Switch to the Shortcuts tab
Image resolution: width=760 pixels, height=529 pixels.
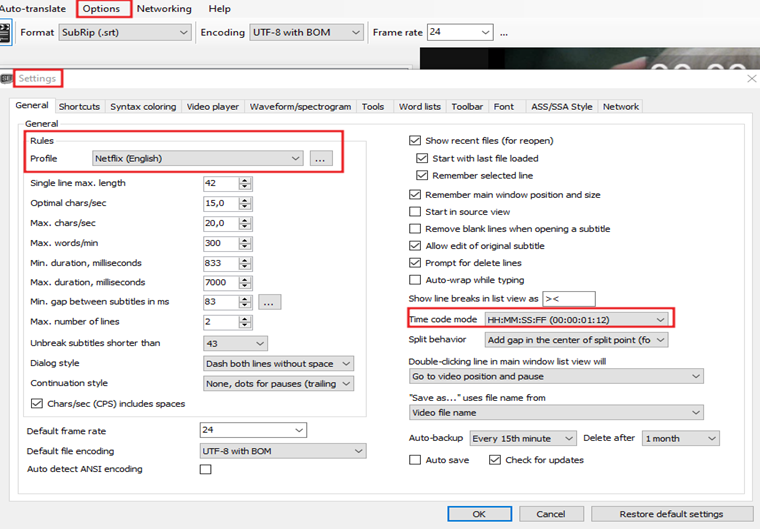tap(79, 107)
